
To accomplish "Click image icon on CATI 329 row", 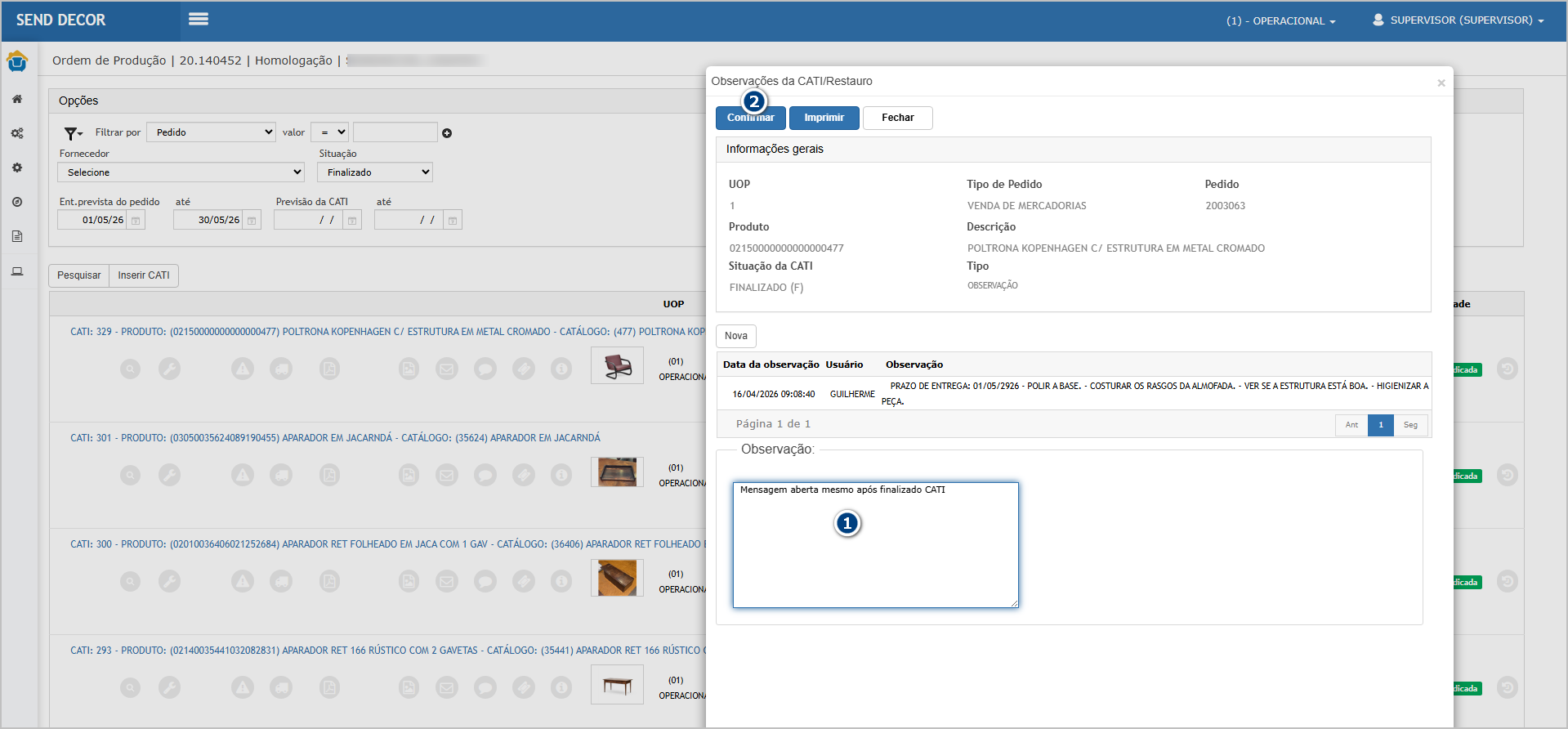I will tap(409, 369).
